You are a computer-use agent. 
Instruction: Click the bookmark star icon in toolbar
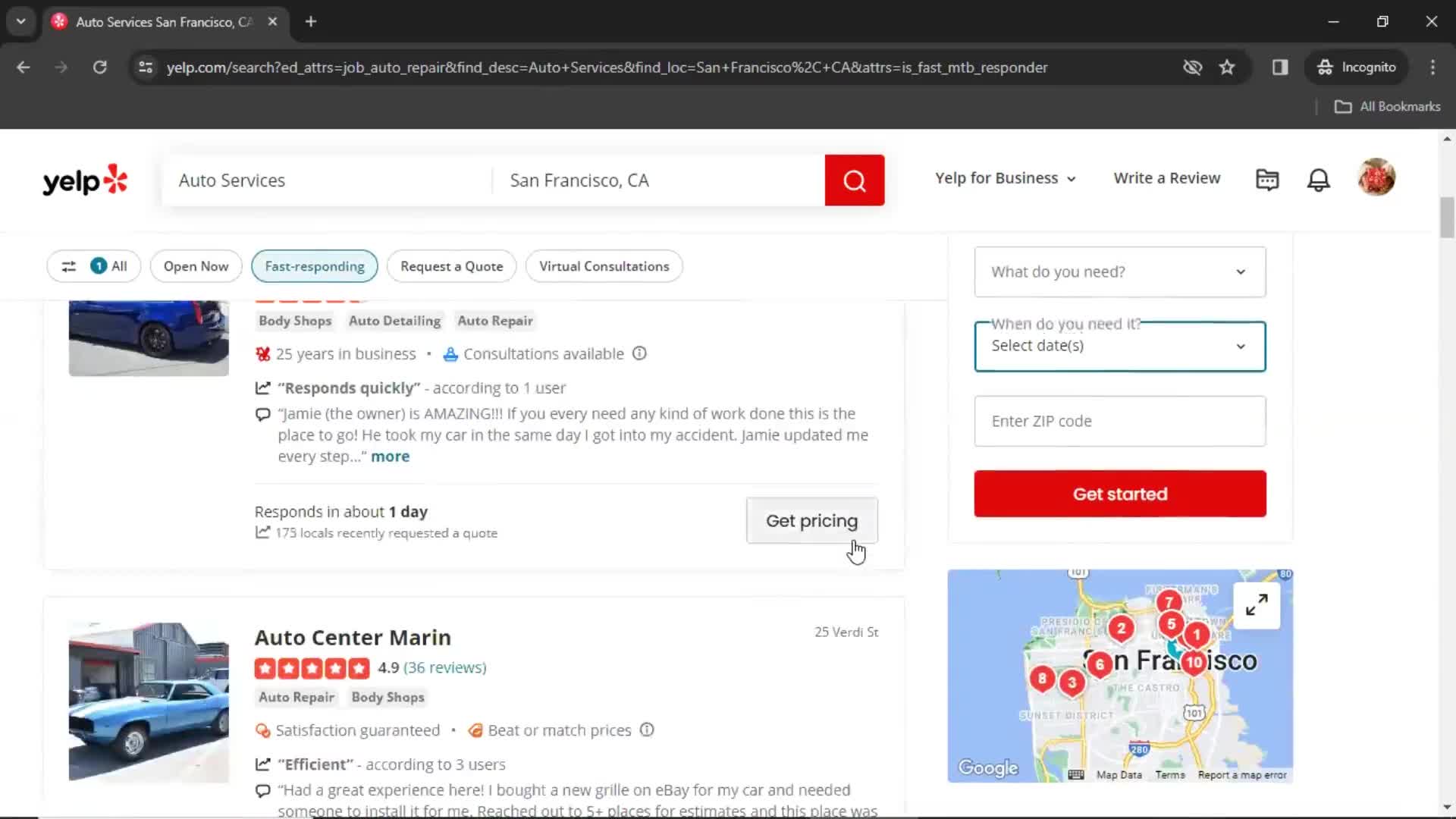[x=1229, y=67]
